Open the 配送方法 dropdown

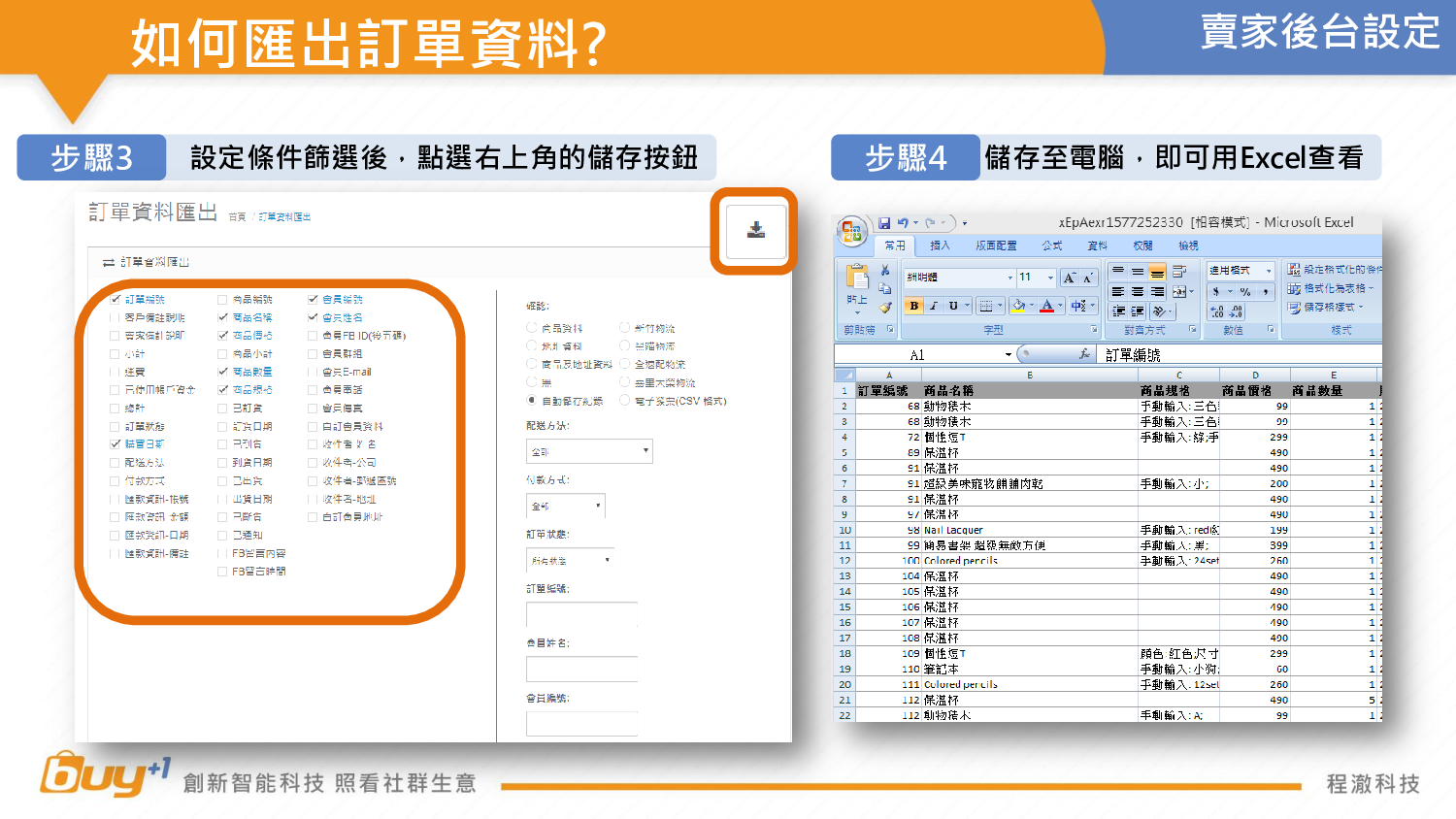(589, 451)
